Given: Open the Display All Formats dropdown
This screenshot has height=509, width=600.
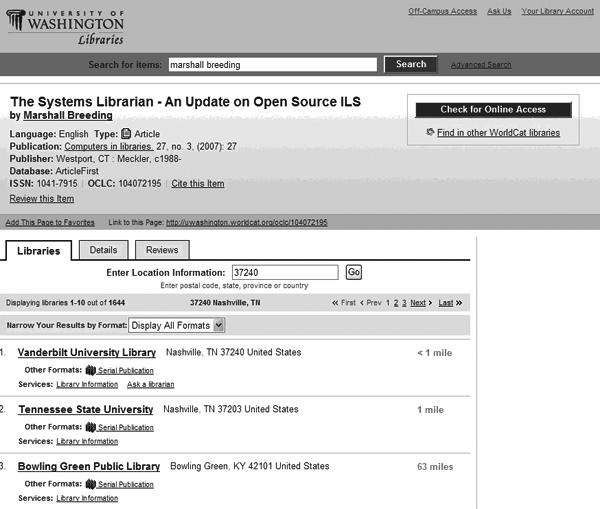Looking at the screenshot, I should [x=178, y=325].
